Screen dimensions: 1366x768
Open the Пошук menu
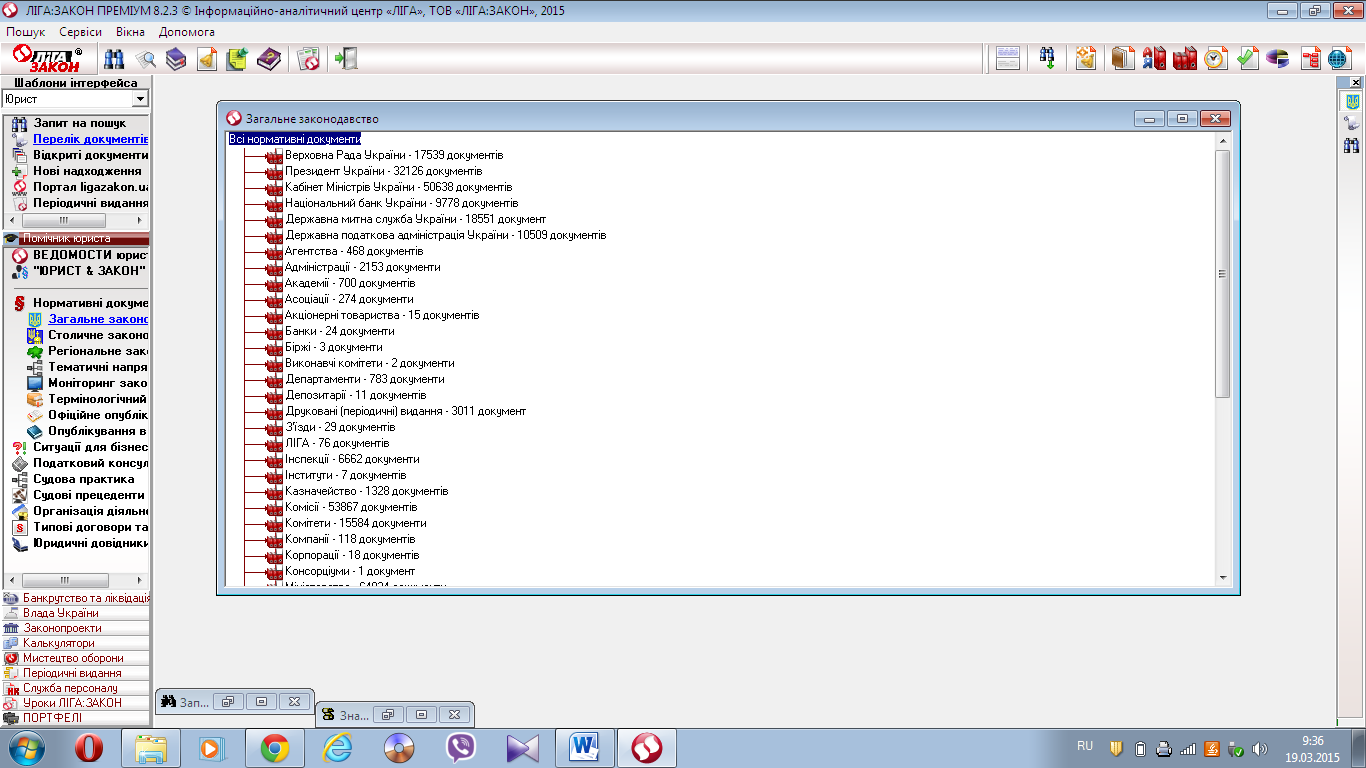[x=26, y=32]
